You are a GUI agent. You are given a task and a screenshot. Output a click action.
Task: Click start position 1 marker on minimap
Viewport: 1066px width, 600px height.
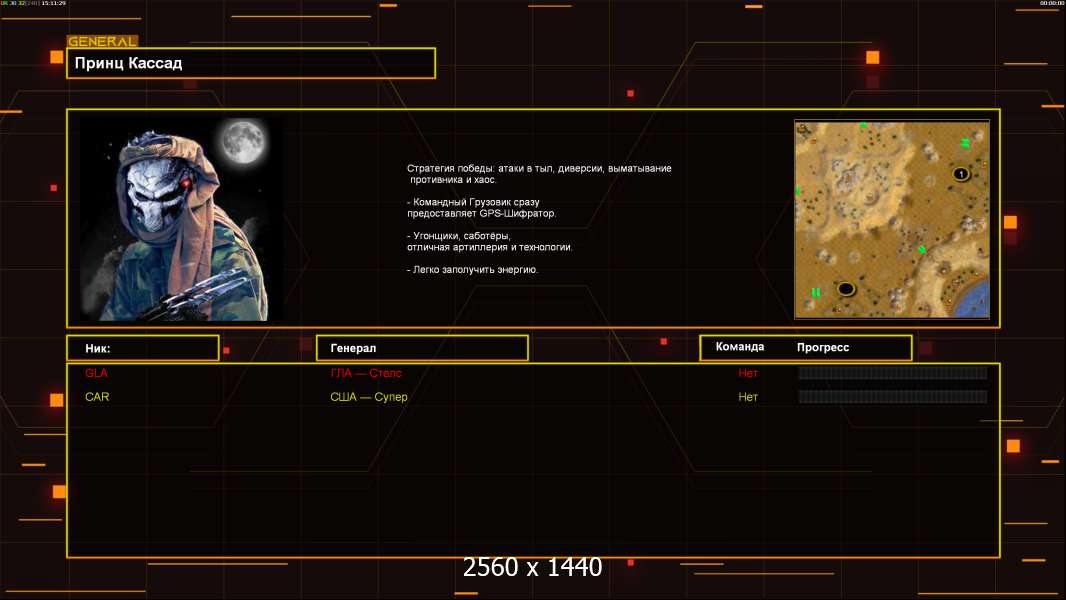[x=961, y=174]
